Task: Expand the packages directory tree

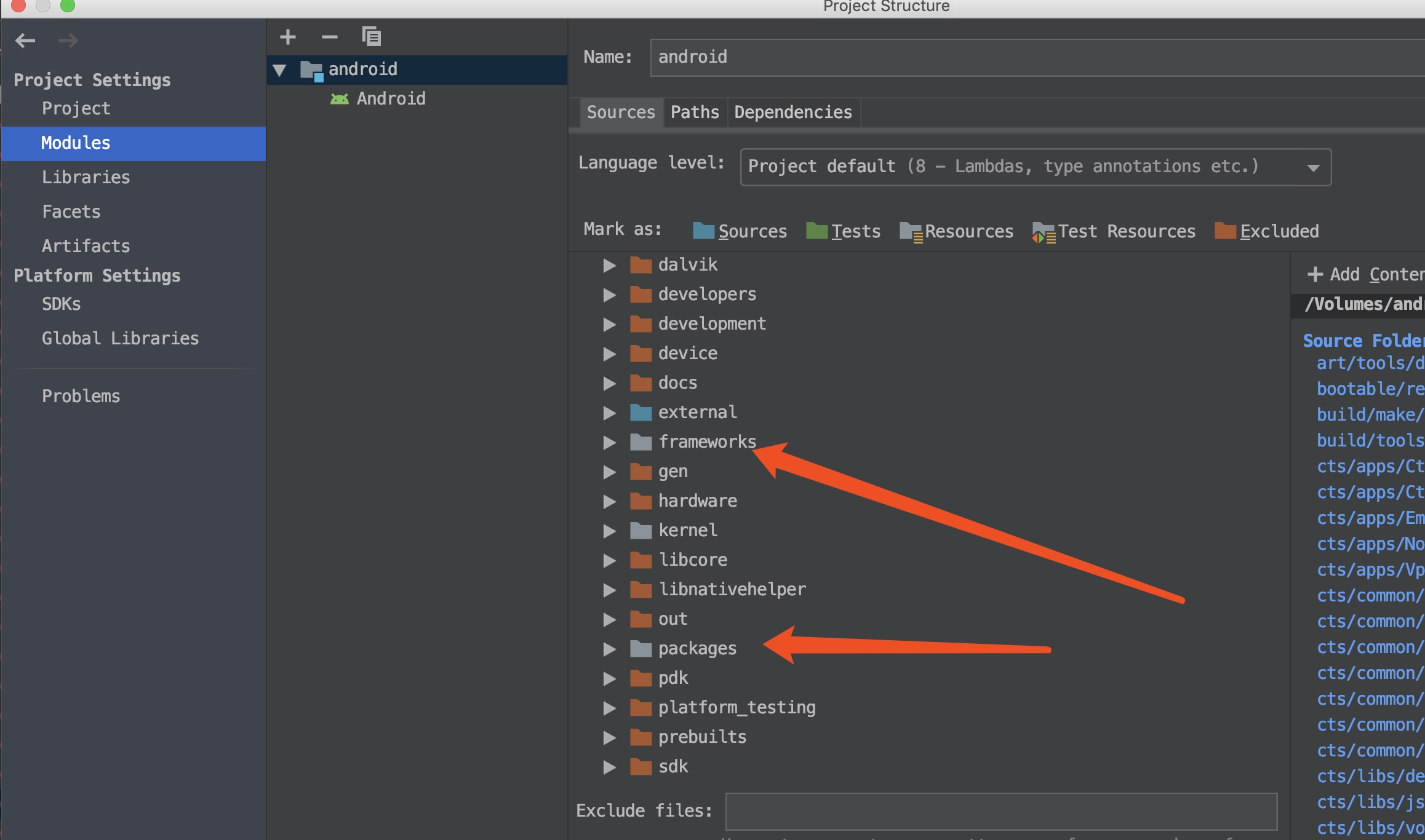Action: [610, 648]
